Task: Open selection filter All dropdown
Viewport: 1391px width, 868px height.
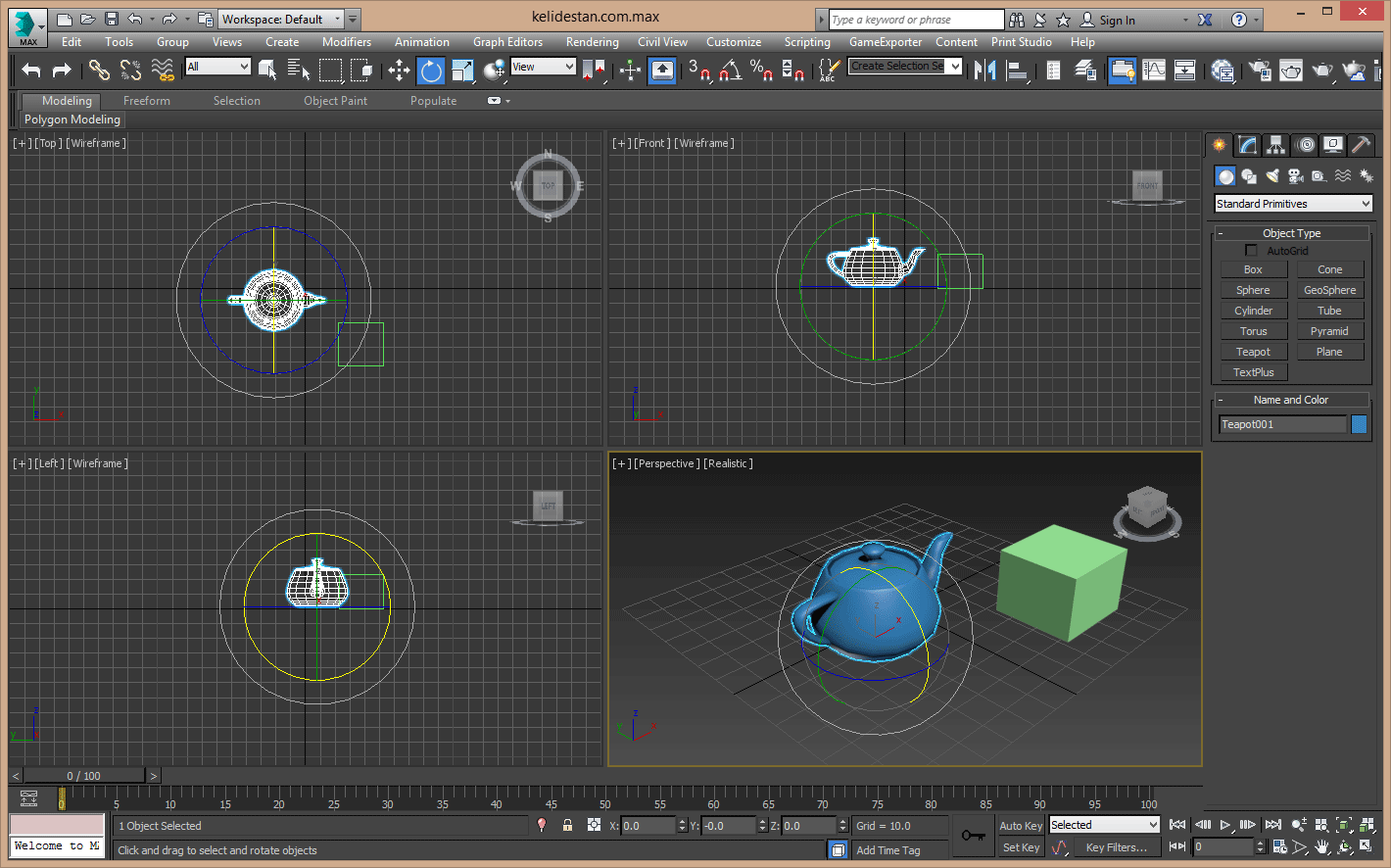Action: tap(218, 67)
